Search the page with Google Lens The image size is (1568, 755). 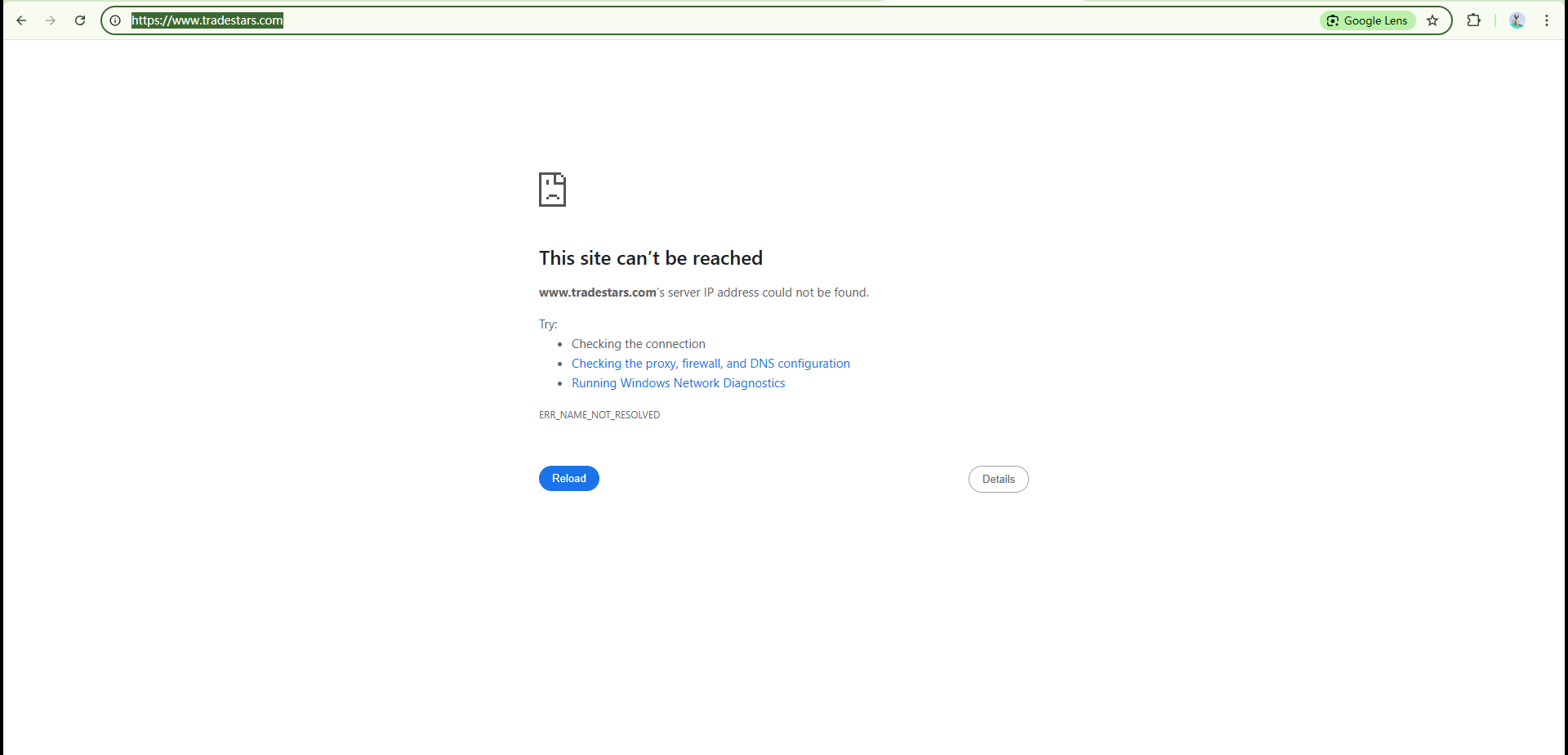[x=1367, y=20]
